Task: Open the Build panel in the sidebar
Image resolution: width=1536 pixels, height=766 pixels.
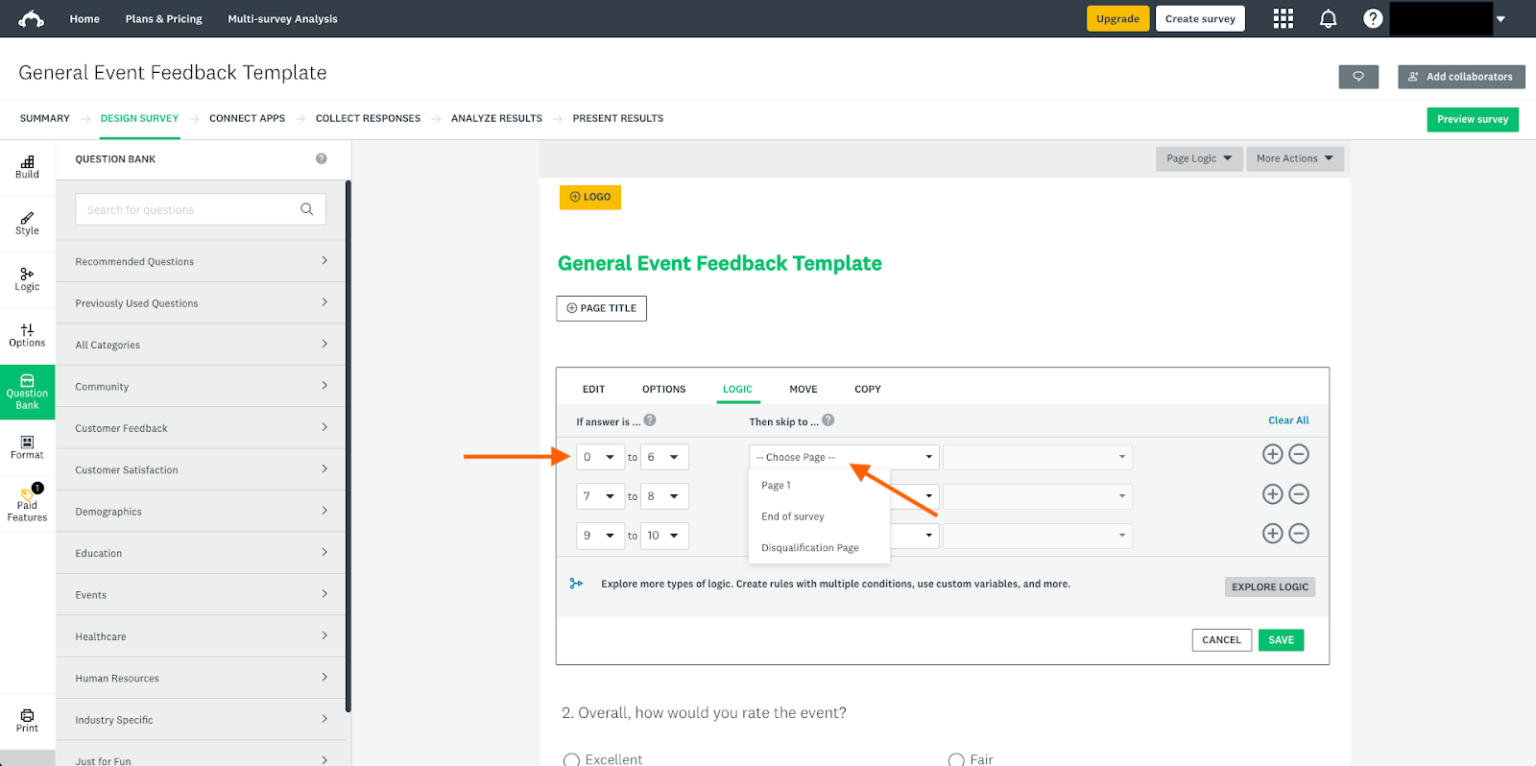Action: [x=26, y=165]
